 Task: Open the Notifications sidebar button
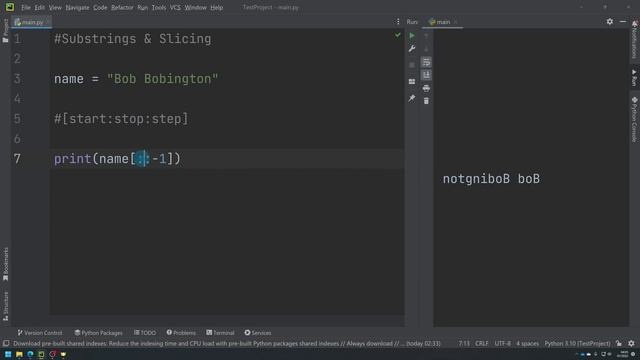click(634, 40)
